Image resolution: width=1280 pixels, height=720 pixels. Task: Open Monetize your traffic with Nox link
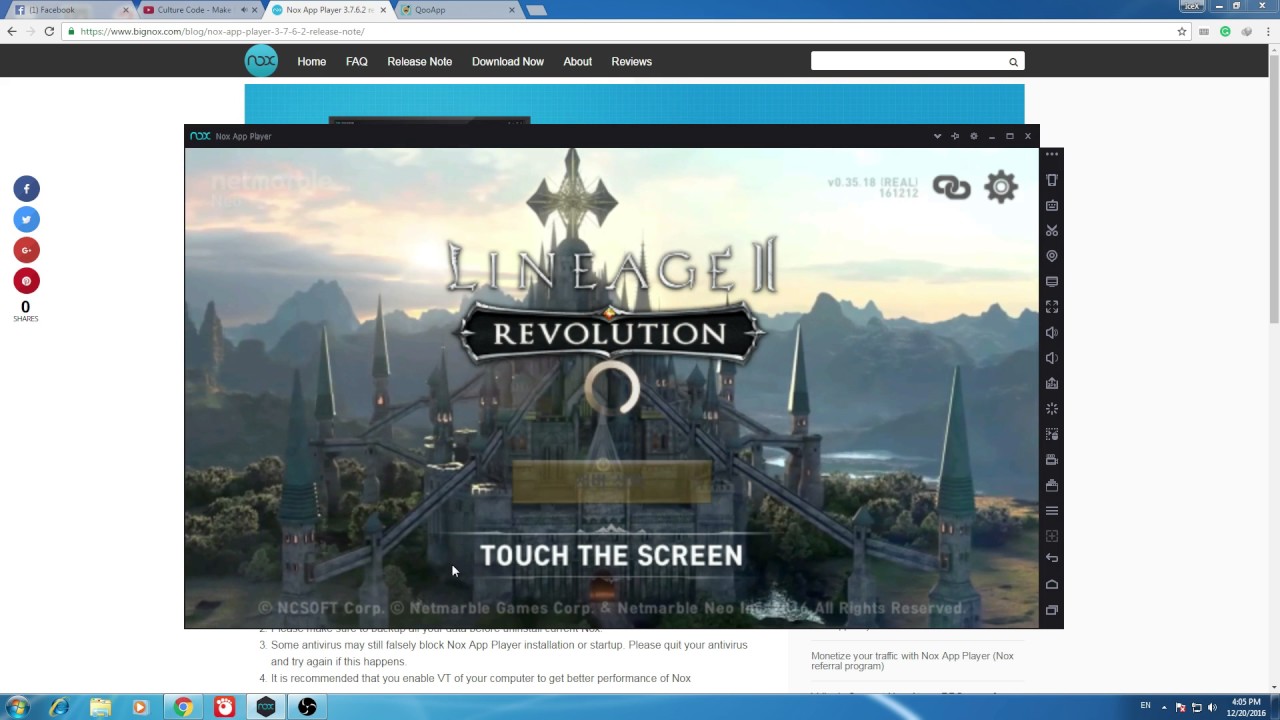coord(912,661)
